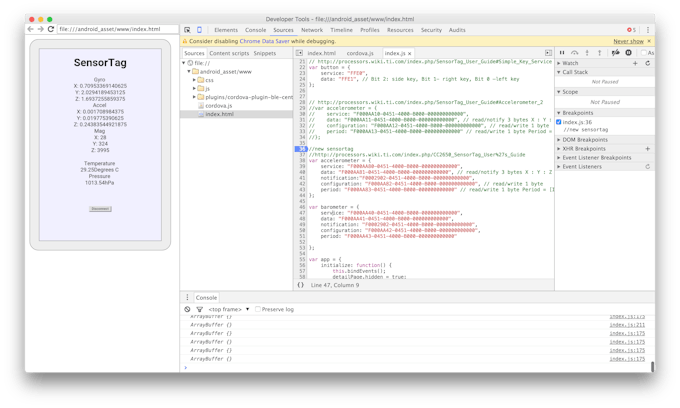
Task: Click the console prompt input line
Action: click(416, 367)
